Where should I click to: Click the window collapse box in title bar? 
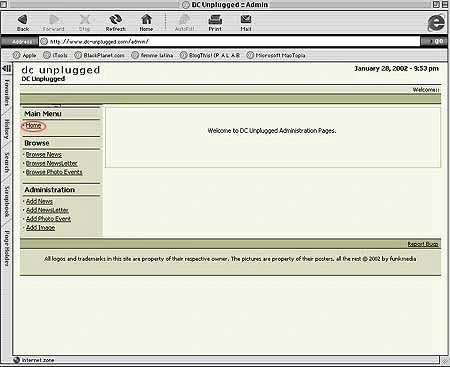[445, 4]
